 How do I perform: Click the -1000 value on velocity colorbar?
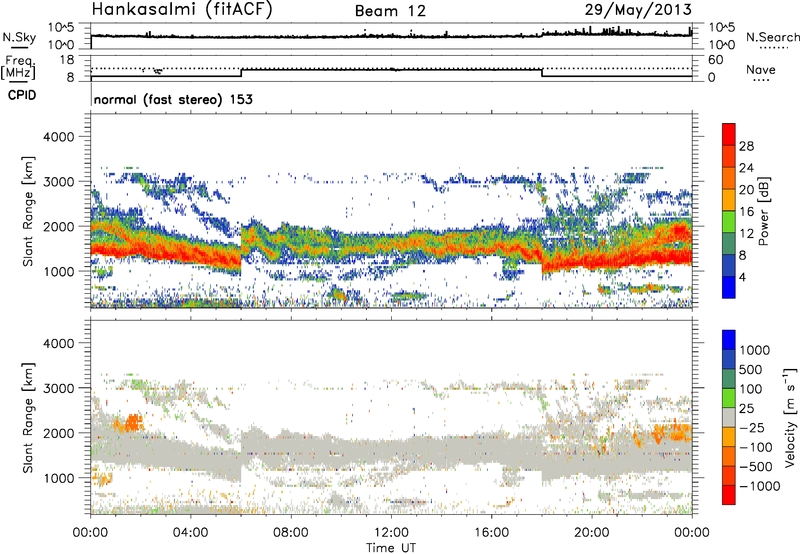(x=760, y=486)
